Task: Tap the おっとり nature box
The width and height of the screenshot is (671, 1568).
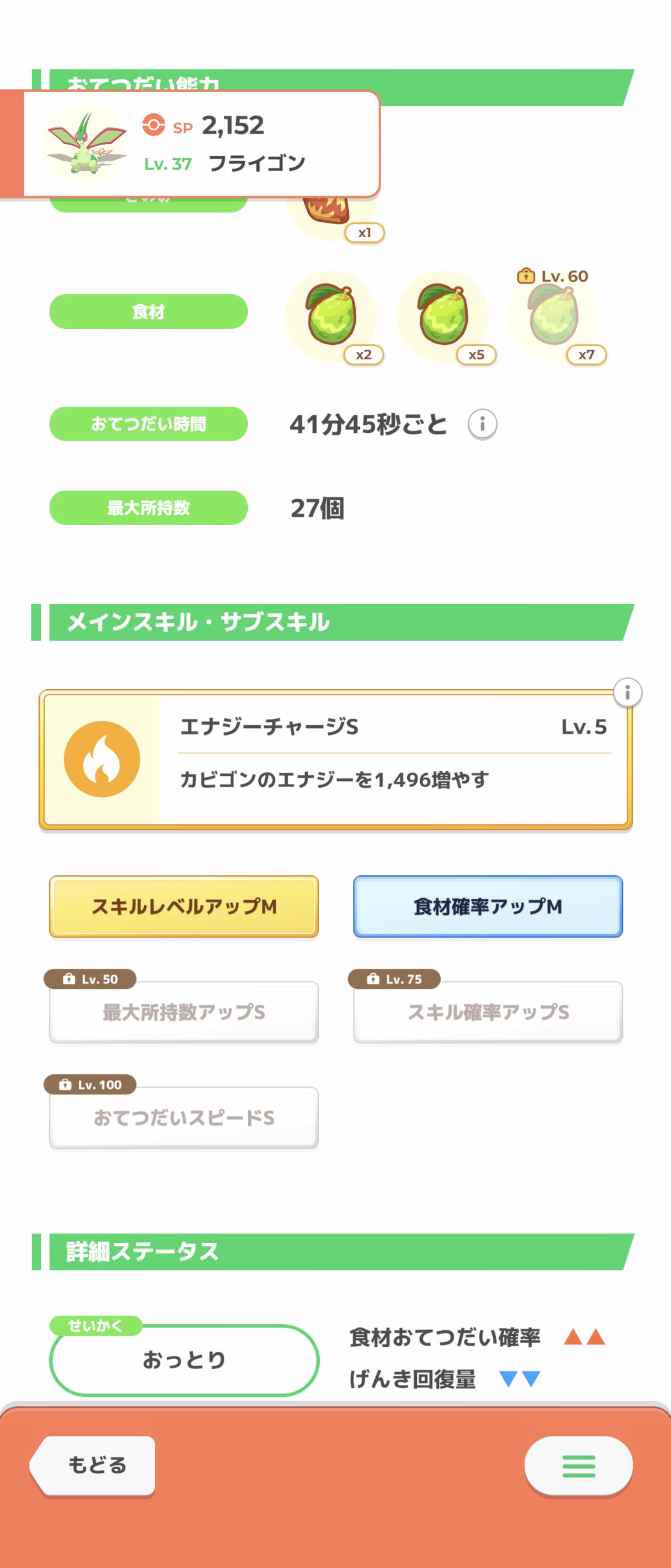Action: point(184,1360)
